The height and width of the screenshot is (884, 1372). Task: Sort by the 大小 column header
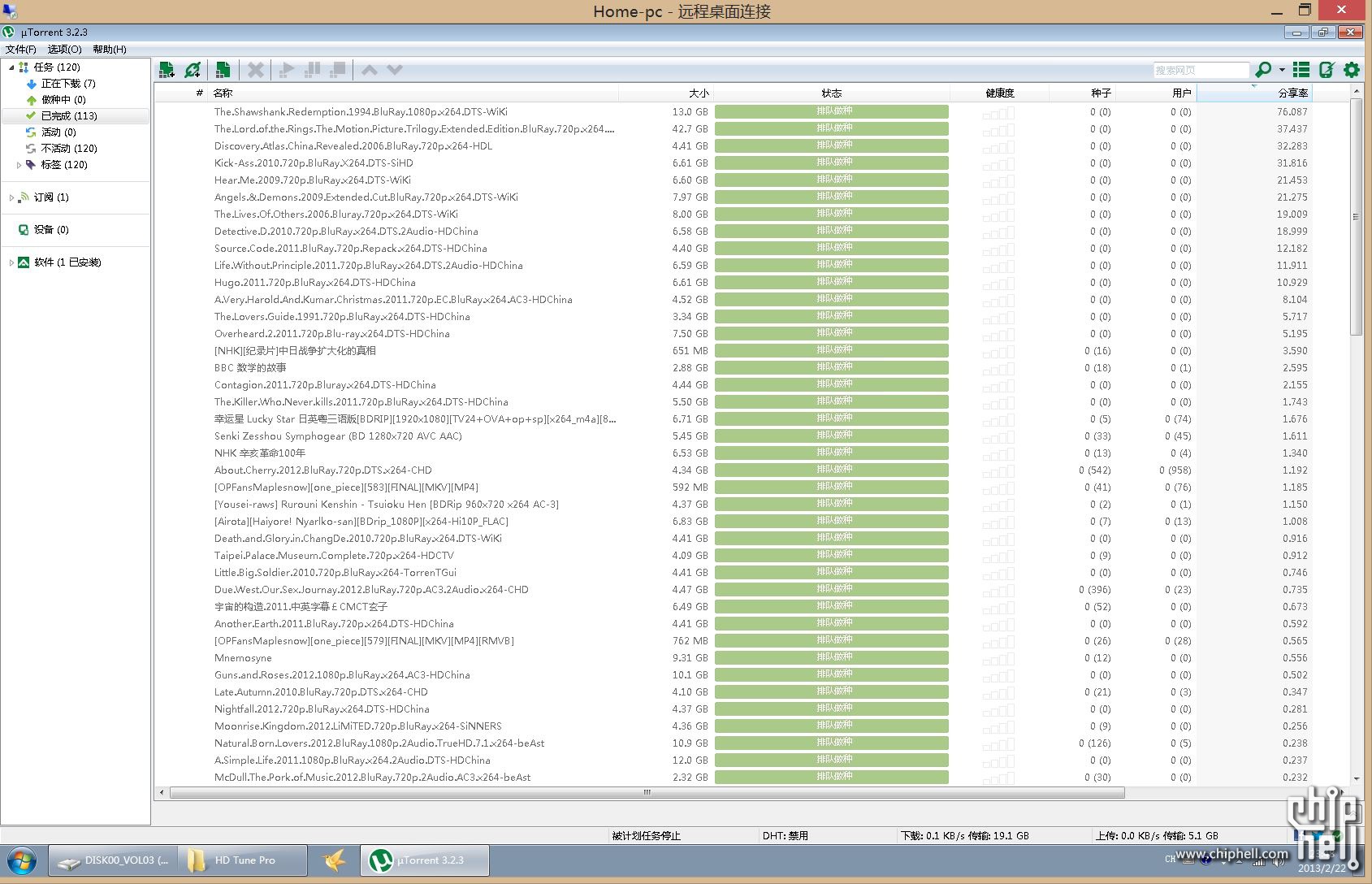tap(666, 93)
